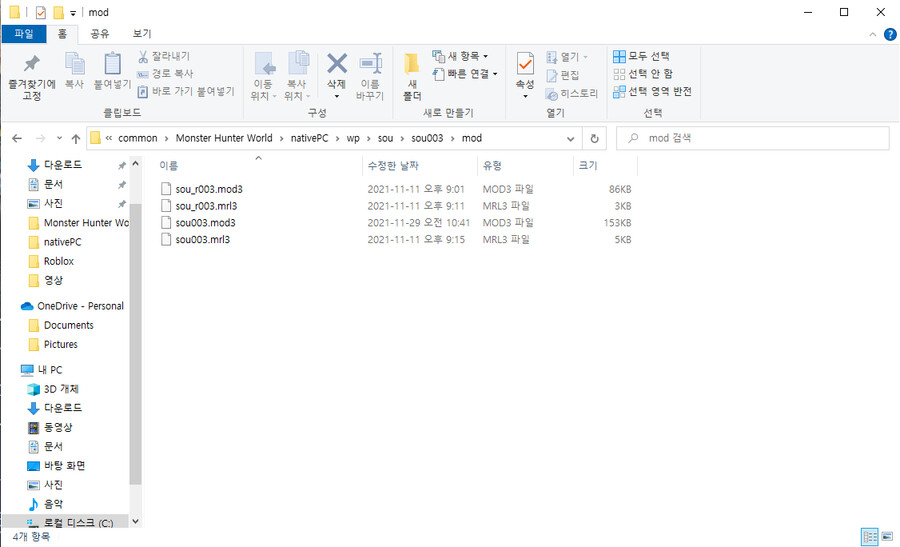Select Local Disk (로컬 디스크 C:)
The width and height of the screenshot is (900, 547).
point(78,523)
